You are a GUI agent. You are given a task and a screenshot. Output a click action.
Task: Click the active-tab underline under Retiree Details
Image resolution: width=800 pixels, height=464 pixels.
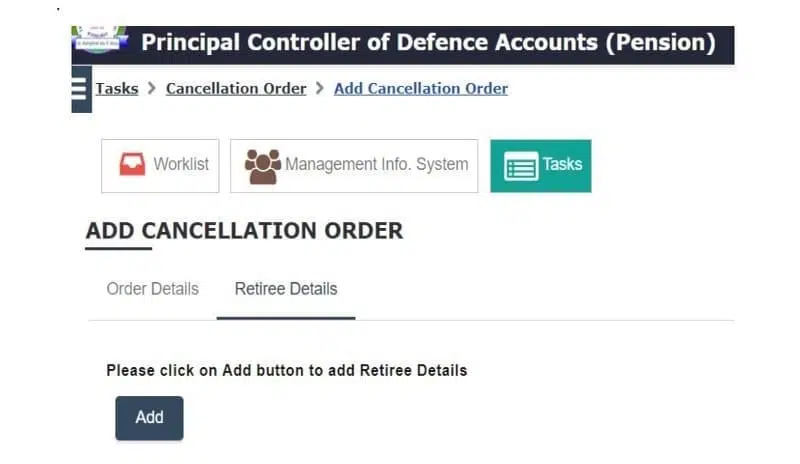point(286,318)
